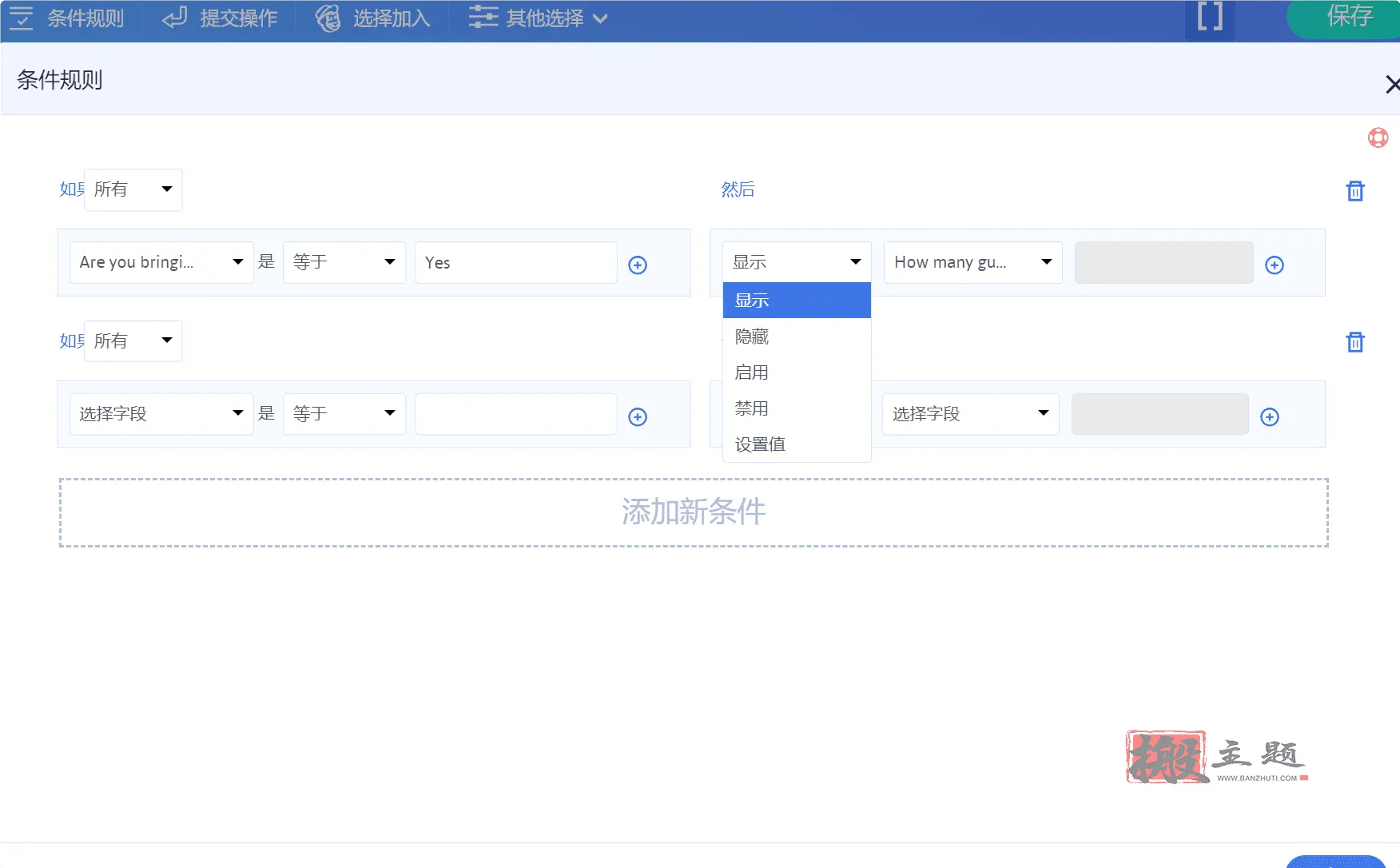
Task: Open second rule's right 选择字段 dropdown
Action: pyautogui.click(x=970, y=414)
